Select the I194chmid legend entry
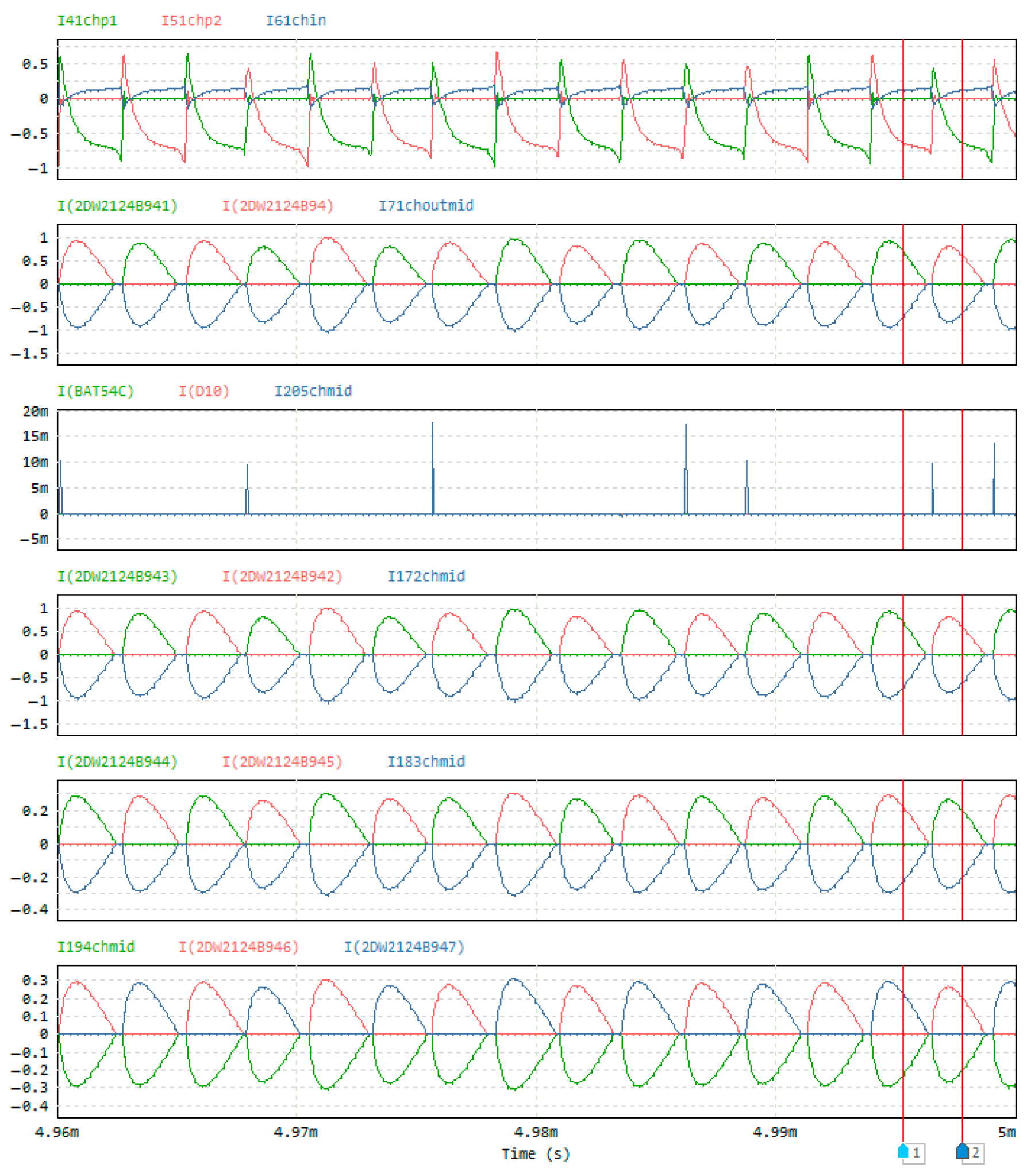 (x=95, y=946)
